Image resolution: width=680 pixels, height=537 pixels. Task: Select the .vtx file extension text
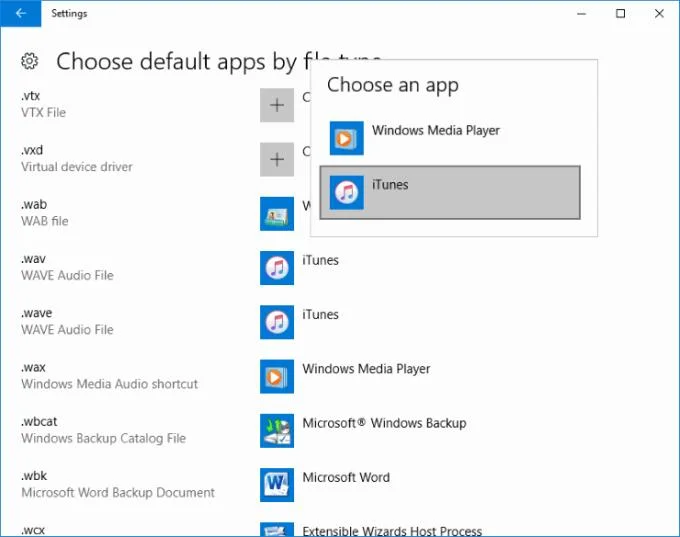[30, 96]
